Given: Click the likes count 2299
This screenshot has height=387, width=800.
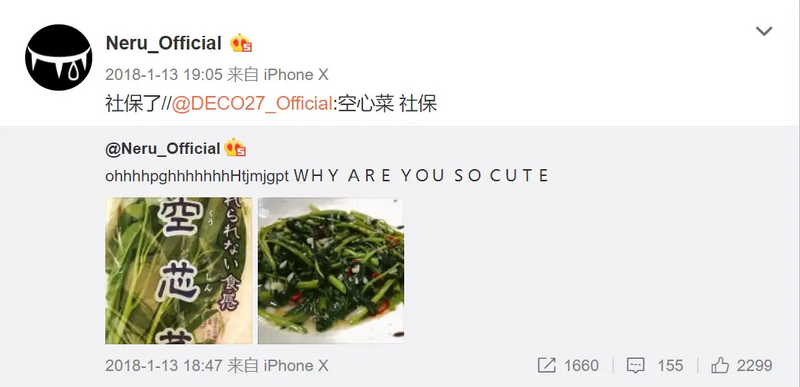Looking at the screenshot, I should [755, 366].
